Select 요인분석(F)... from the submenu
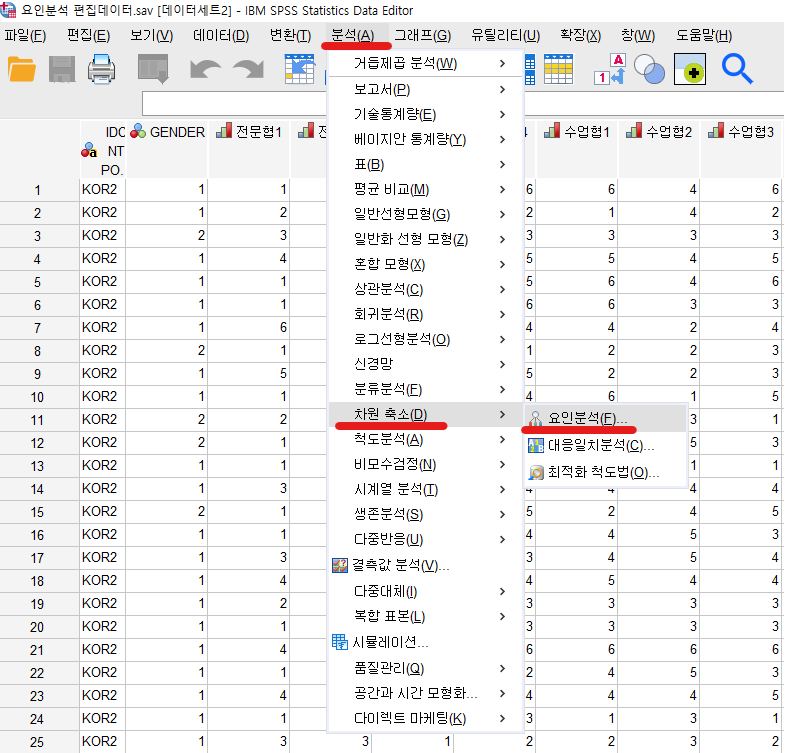 pyautogui.click(x=606, y=418)
